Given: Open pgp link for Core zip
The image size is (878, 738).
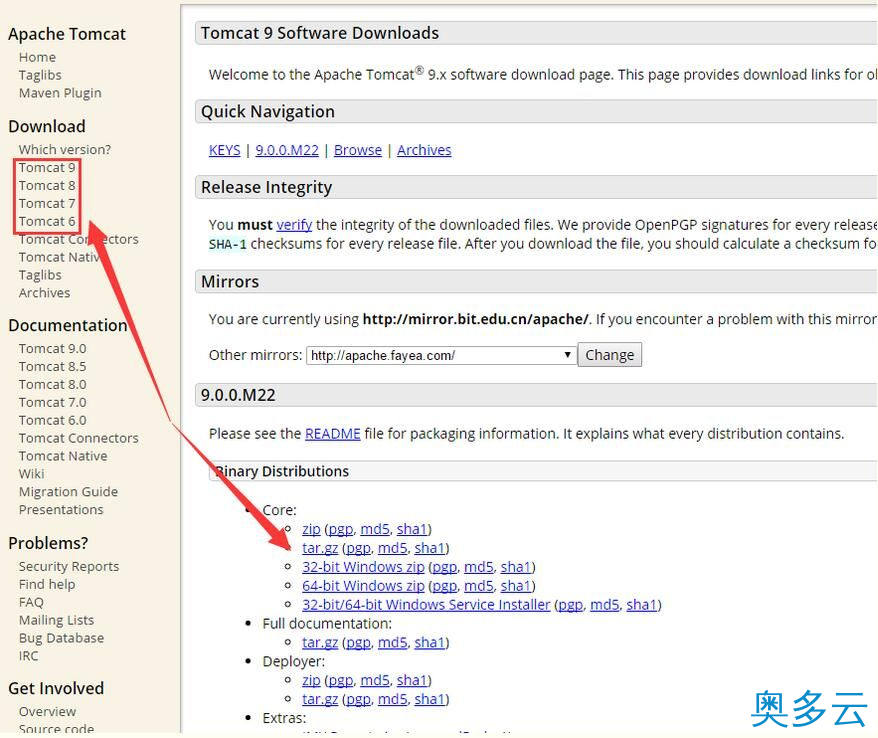Looking at the screenshot, I should point(340,529).
